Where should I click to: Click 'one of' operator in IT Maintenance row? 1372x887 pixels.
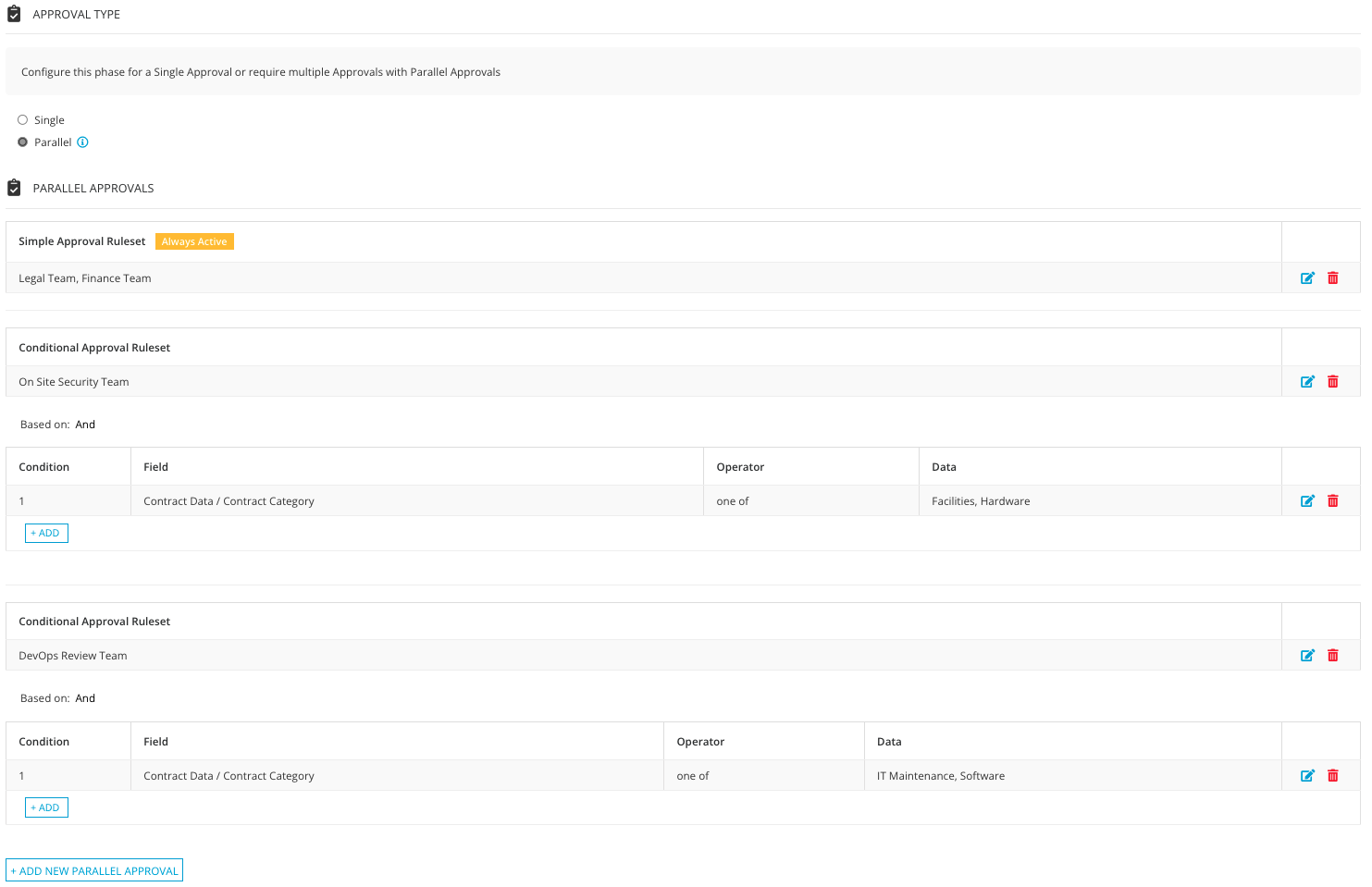click(x=693, y=775)
